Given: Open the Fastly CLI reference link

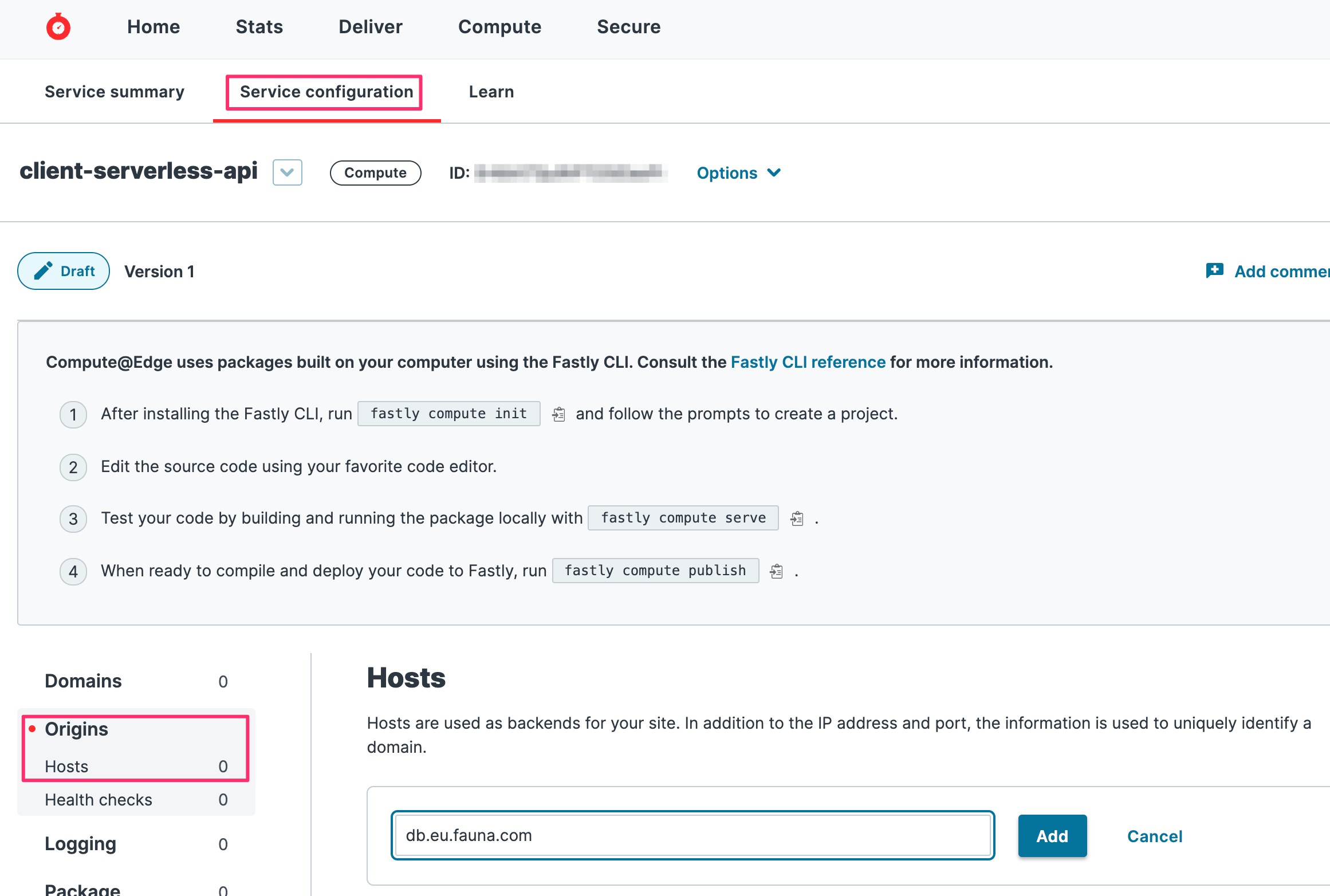Looking at the screenshot, I should [x=808, y=362].
